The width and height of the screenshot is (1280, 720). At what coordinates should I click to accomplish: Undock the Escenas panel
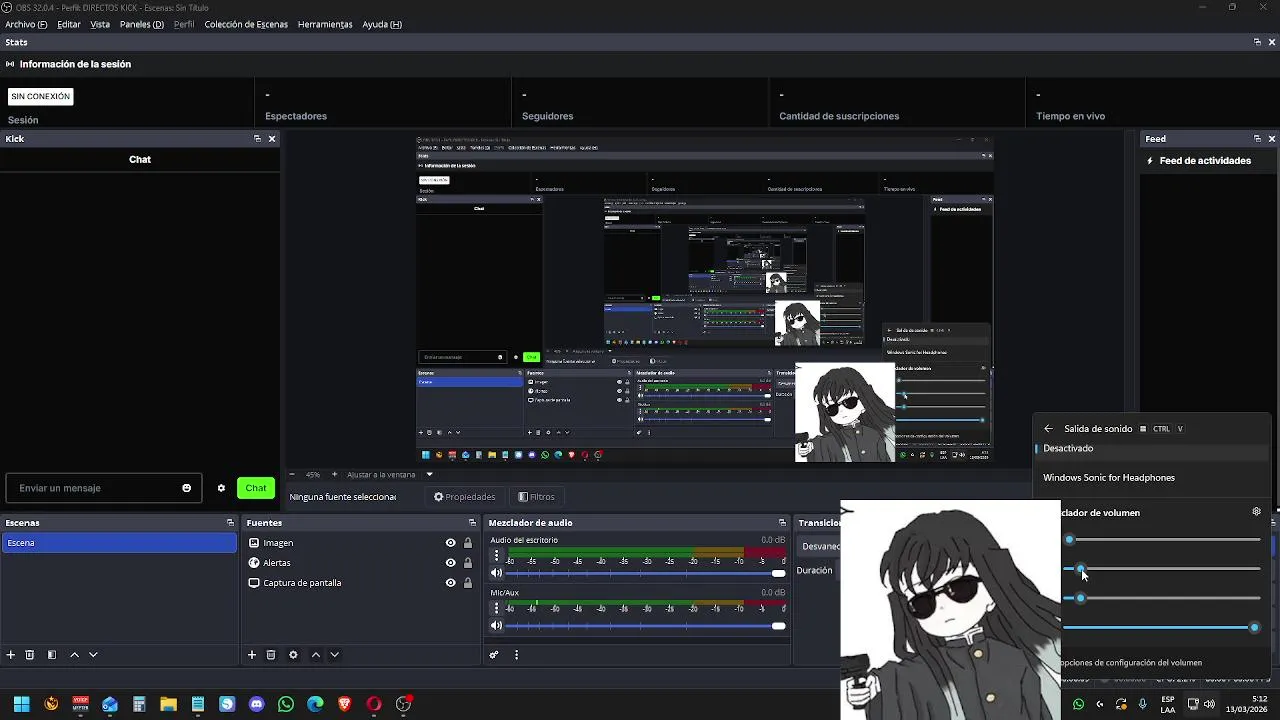click(x=230, y=523)
